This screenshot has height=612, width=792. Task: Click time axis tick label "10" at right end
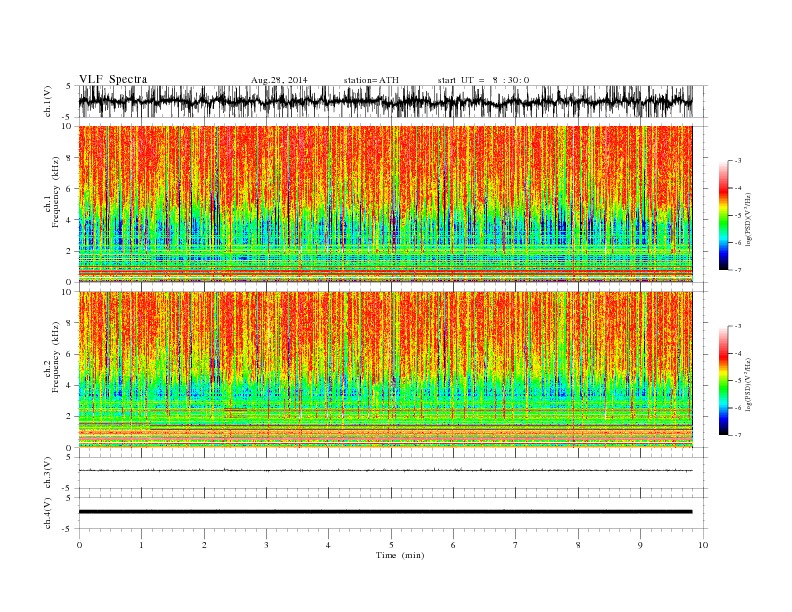click(703, 545)
